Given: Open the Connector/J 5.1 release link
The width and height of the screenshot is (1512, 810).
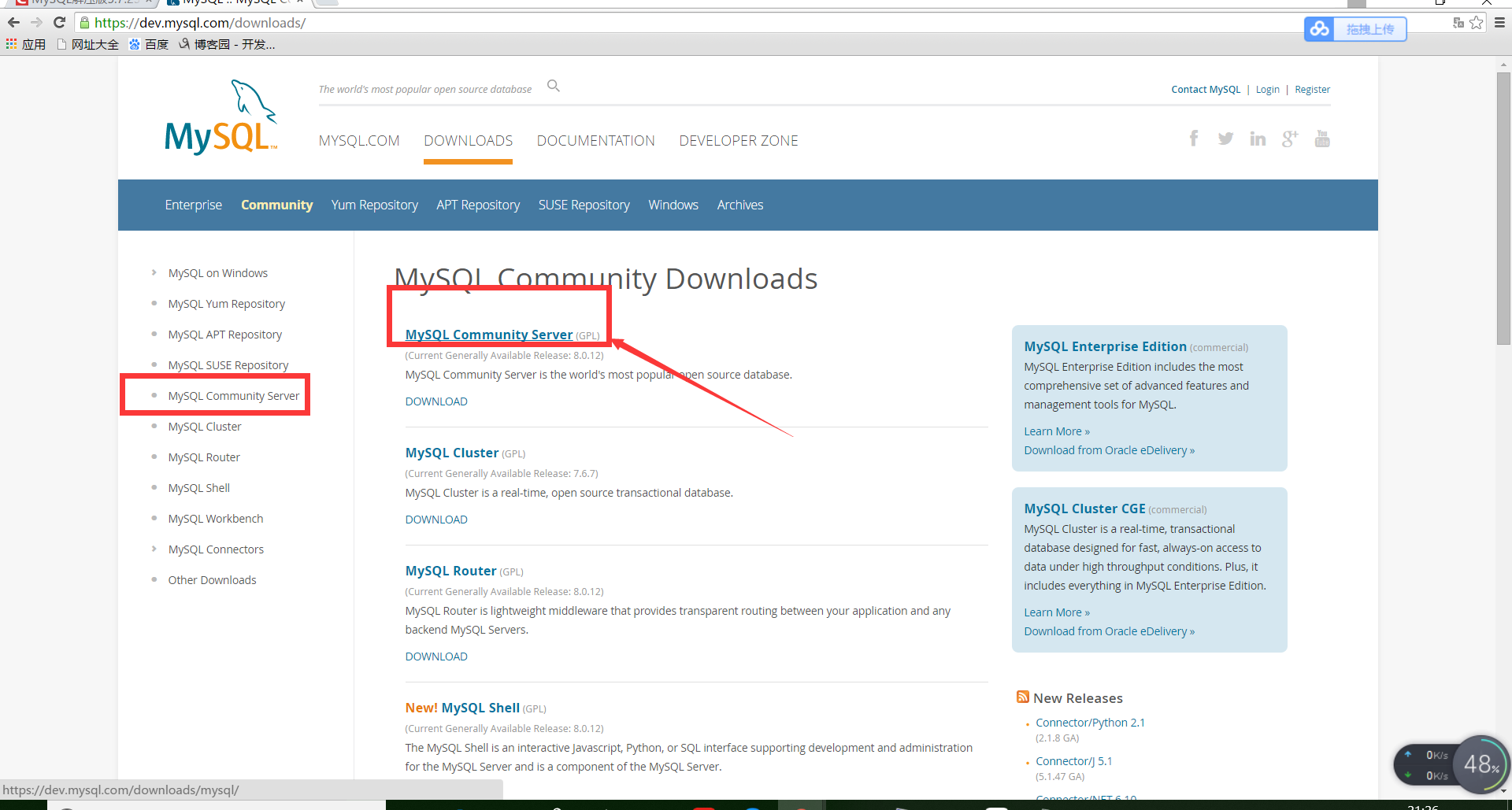Looking at the screenshot, I should (x=1074, y=761).
